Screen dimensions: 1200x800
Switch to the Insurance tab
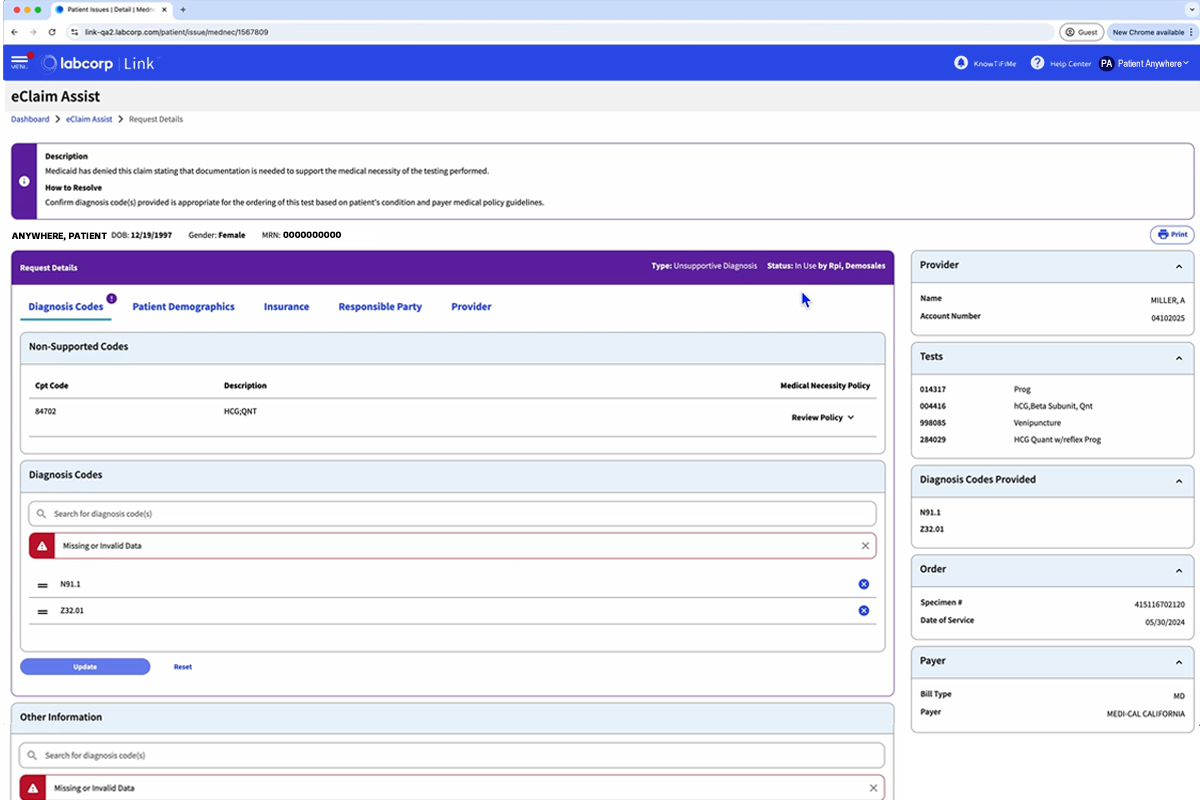[x=287, y=307]
